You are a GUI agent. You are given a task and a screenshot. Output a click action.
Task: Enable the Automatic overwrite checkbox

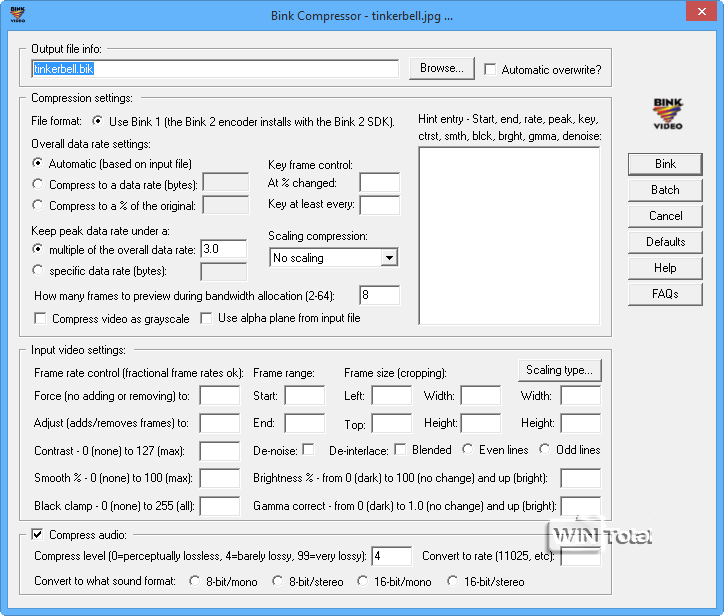tap(490, 69)
